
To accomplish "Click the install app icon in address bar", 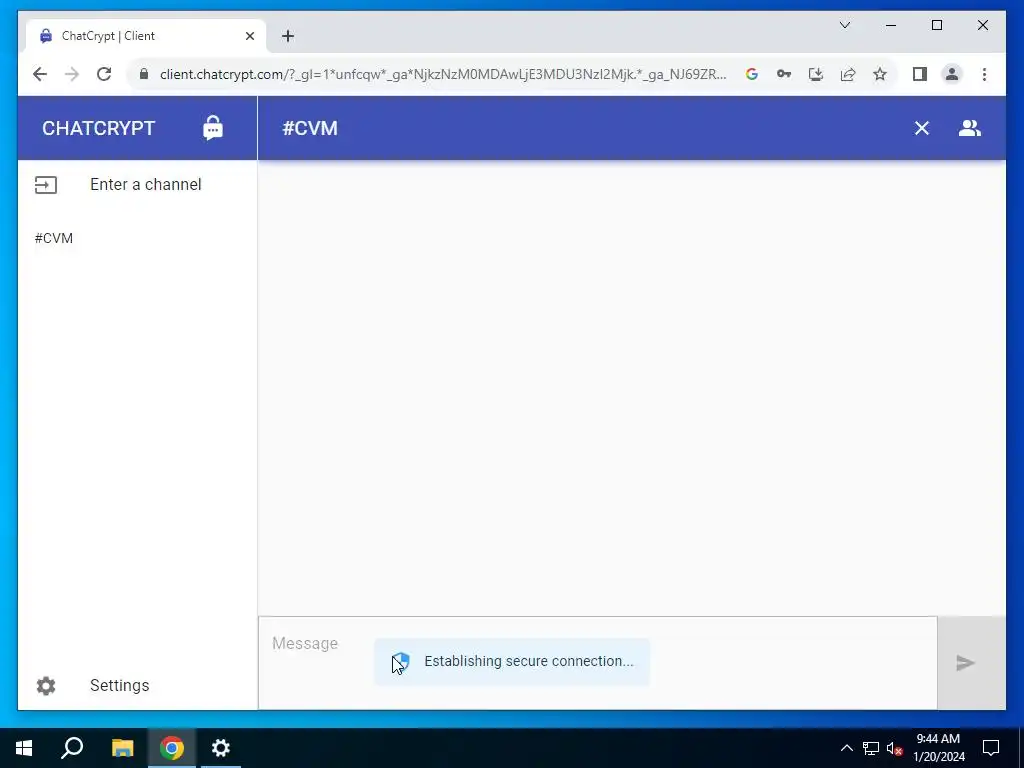I will pyautogui.click(x=816, y=74).
